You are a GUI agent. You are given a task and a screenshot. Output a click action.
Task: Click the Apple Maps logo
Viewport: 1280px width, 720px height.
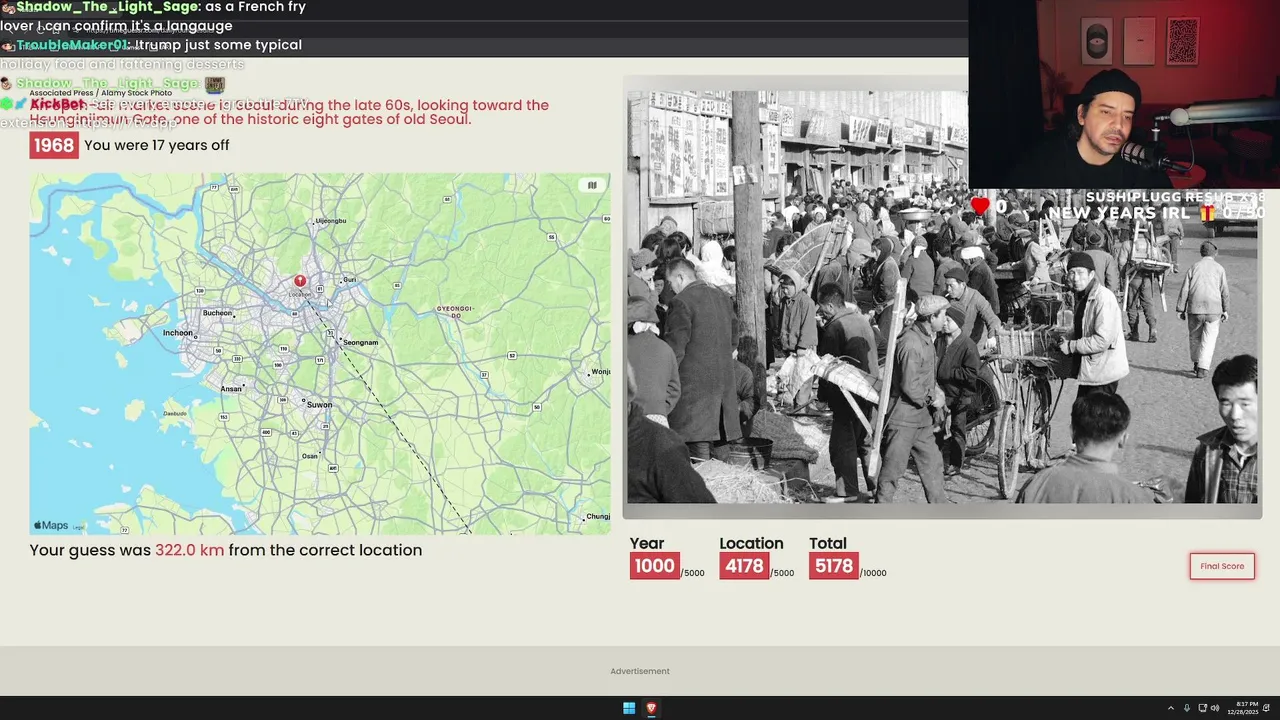[x=51, y=526]
